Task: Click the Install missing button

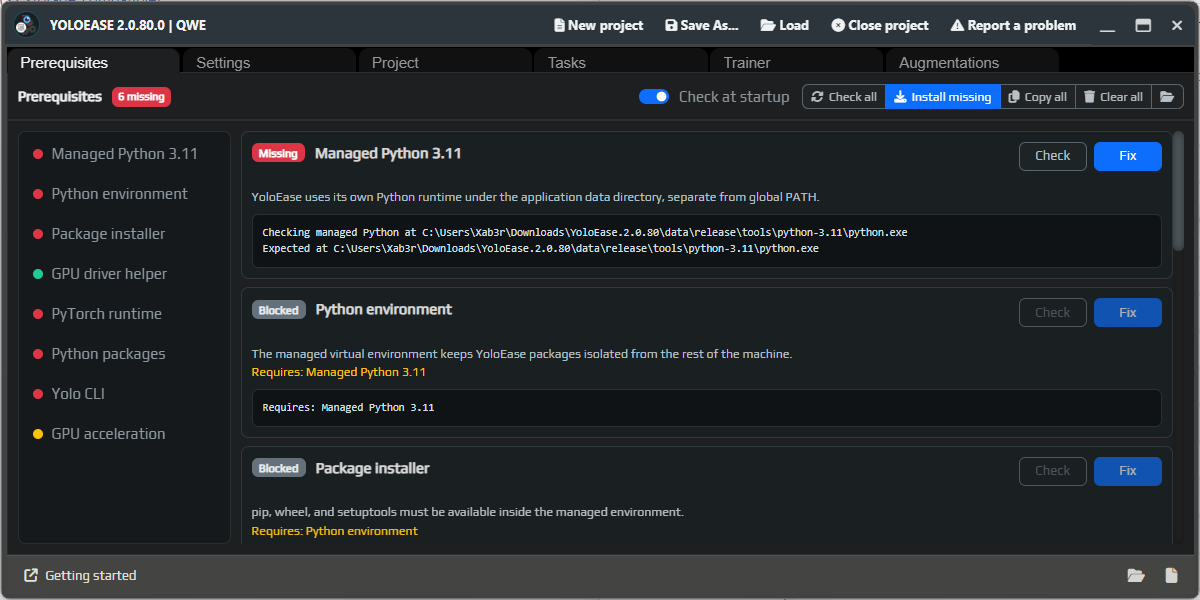Action: tap(943, 97)
